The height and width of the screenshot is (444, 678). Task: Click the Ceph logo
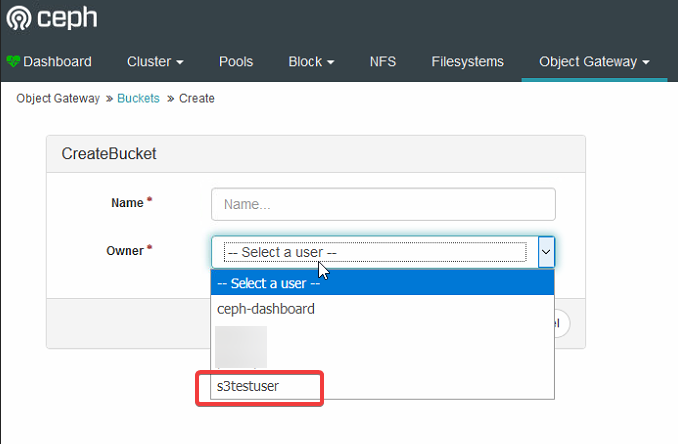52,18
